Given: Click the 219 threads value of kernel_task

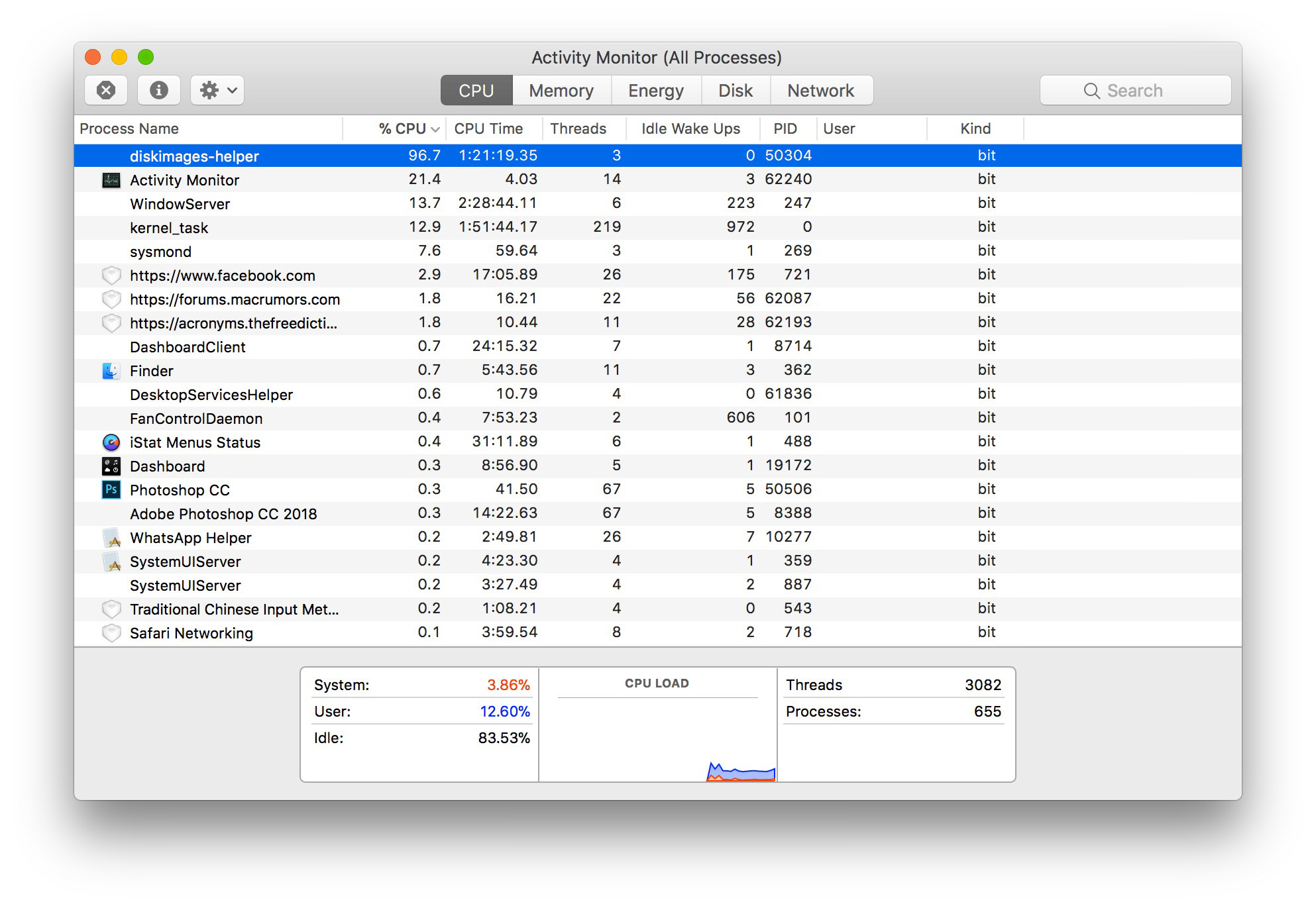Looking at the screenshot, I should [x=607, y=227].
